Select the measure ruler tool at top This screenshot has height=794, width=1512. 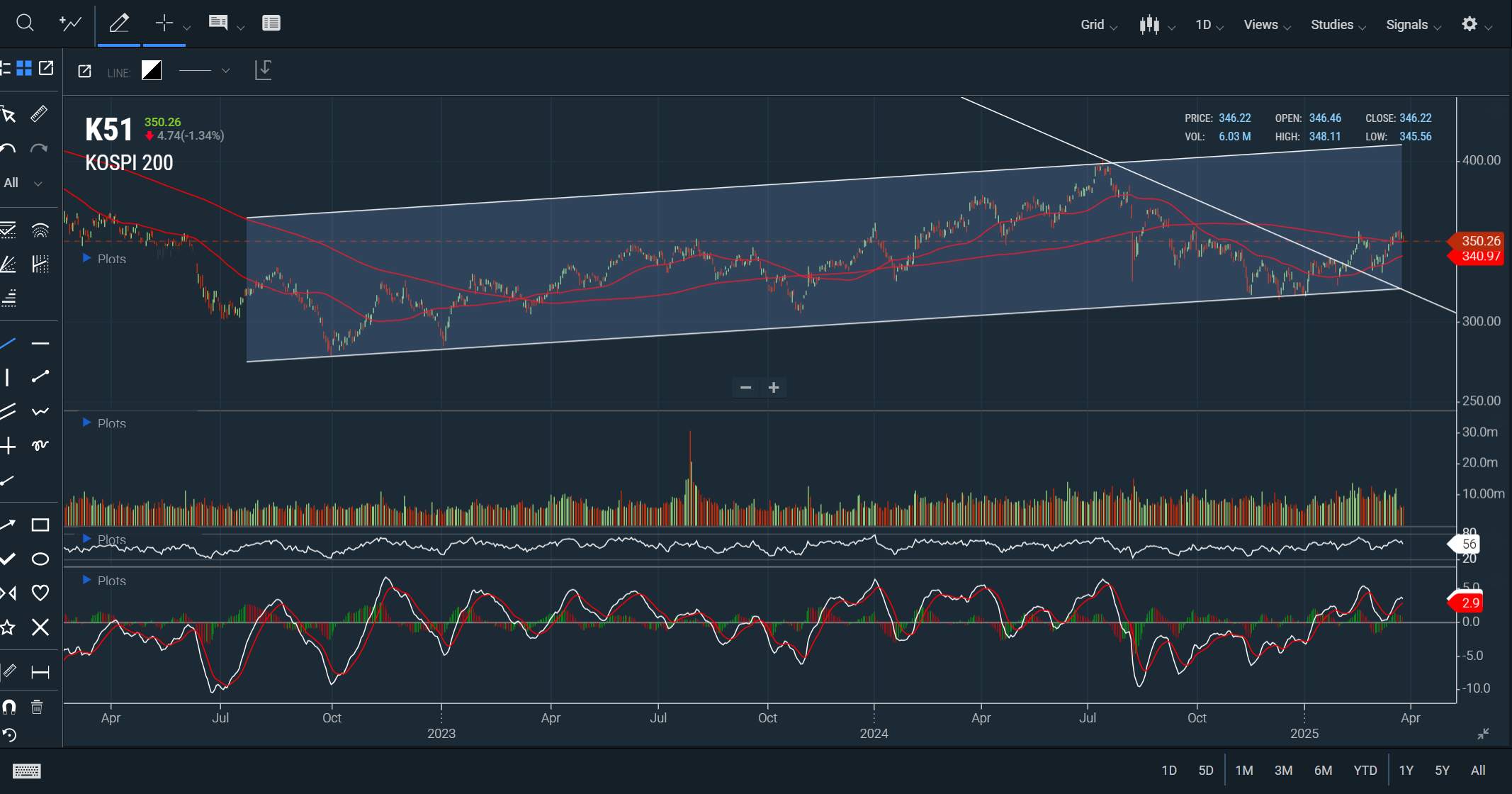40,113
